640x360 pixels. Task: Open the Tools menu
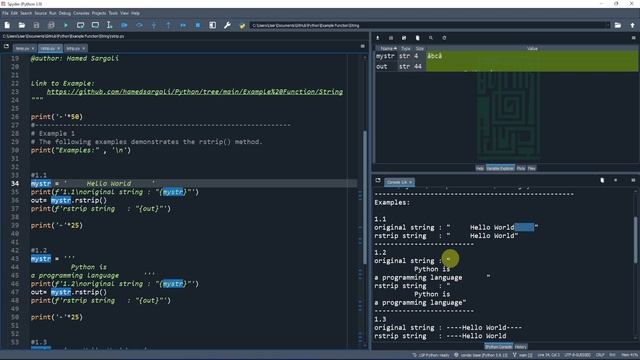click(x=113, y=13)
